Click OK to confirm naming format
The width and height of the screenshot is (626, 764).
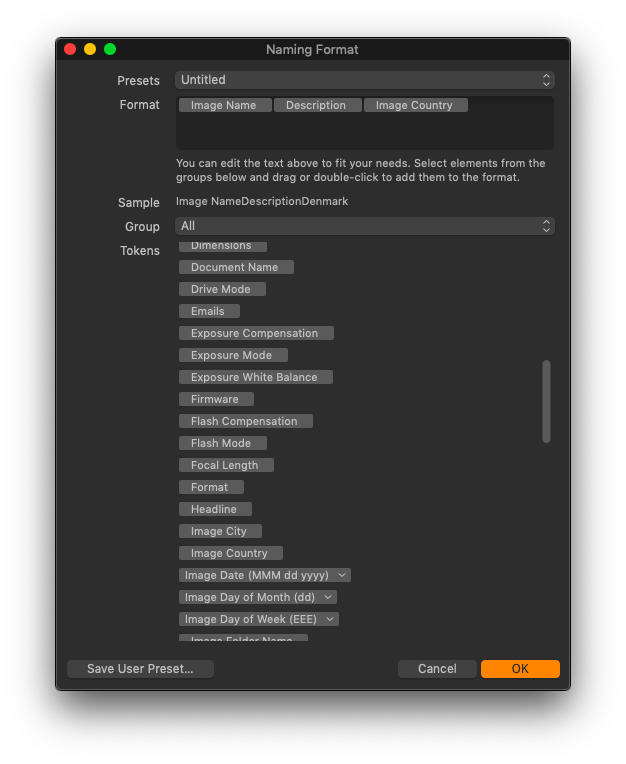520,669
